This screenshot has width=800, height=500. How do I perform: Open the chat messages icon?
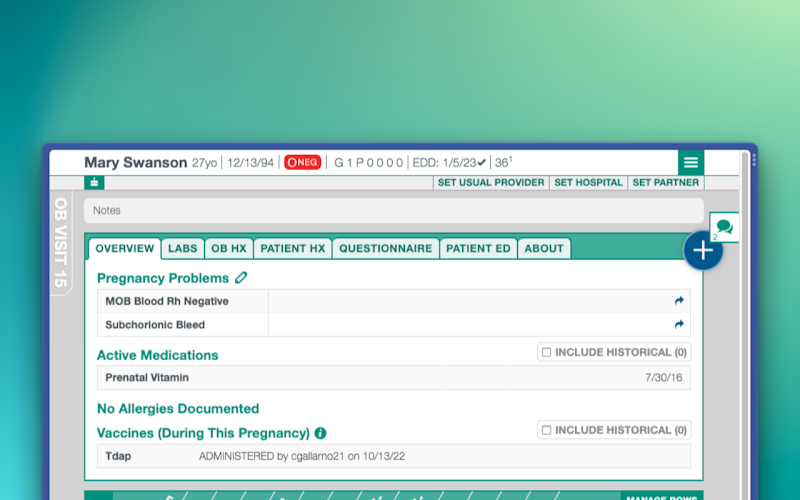[724, 227]
